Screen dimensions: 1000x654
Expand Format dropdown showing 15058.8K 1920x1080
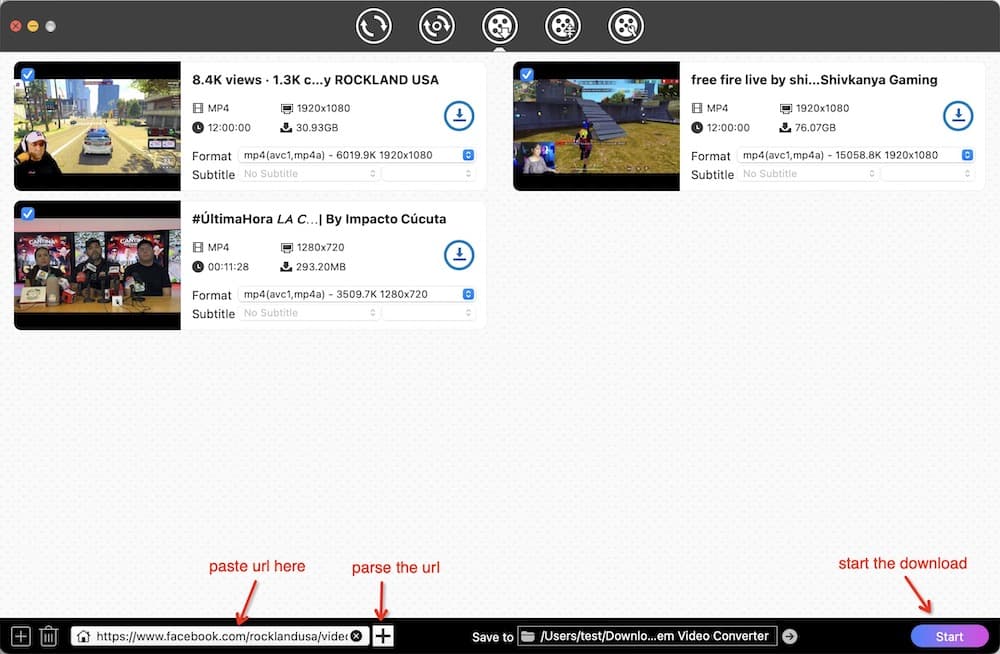pos(855,155)
